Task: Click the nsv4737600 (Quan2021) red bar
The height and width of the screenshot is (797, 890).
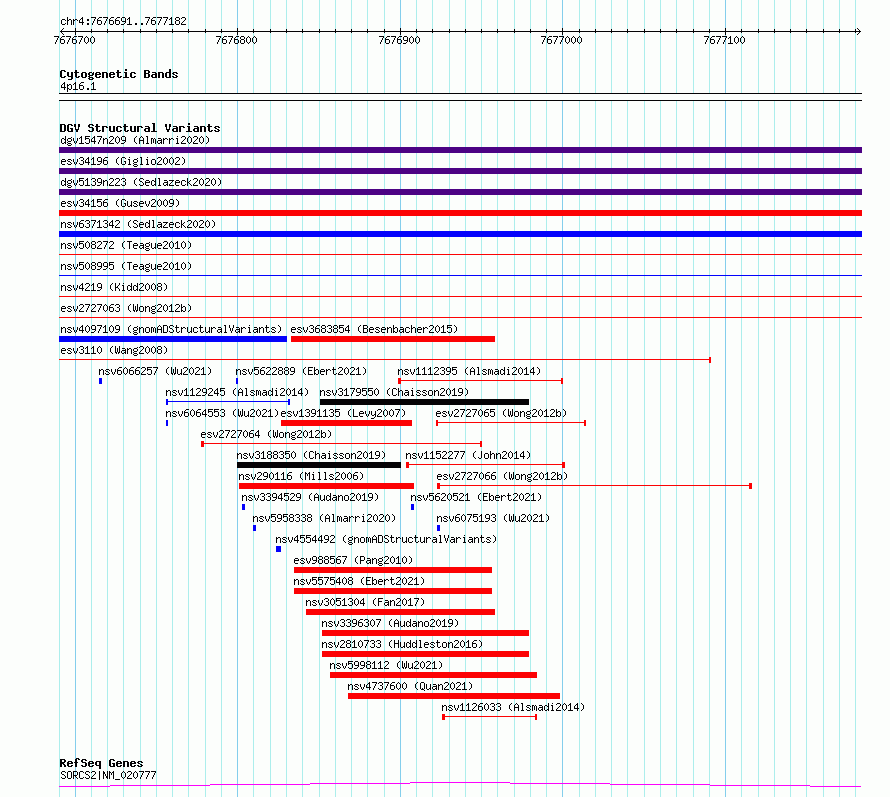Action: 454,696
